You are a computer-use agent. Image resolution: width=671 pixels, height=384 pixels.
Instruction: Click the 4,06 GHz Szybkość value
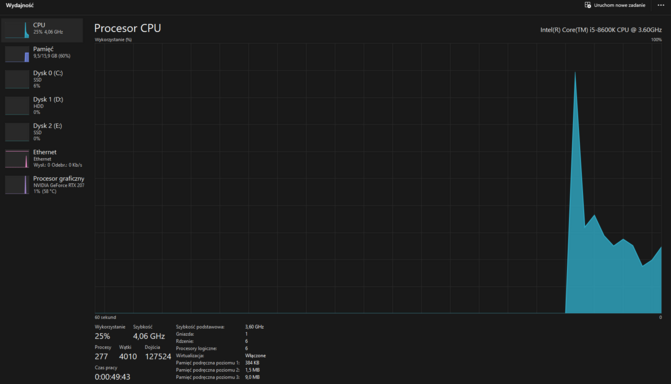tap(148, 336)
